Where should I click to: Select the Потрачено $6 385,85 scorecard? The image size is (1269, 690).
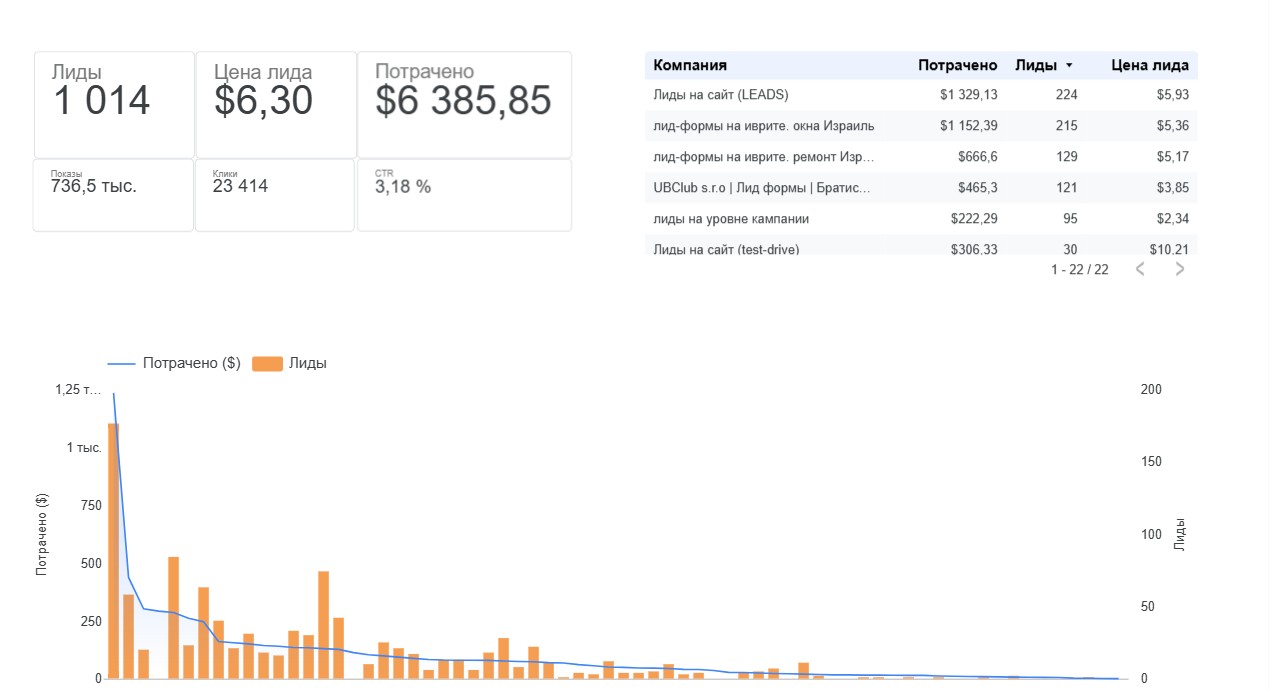point(464,104)
